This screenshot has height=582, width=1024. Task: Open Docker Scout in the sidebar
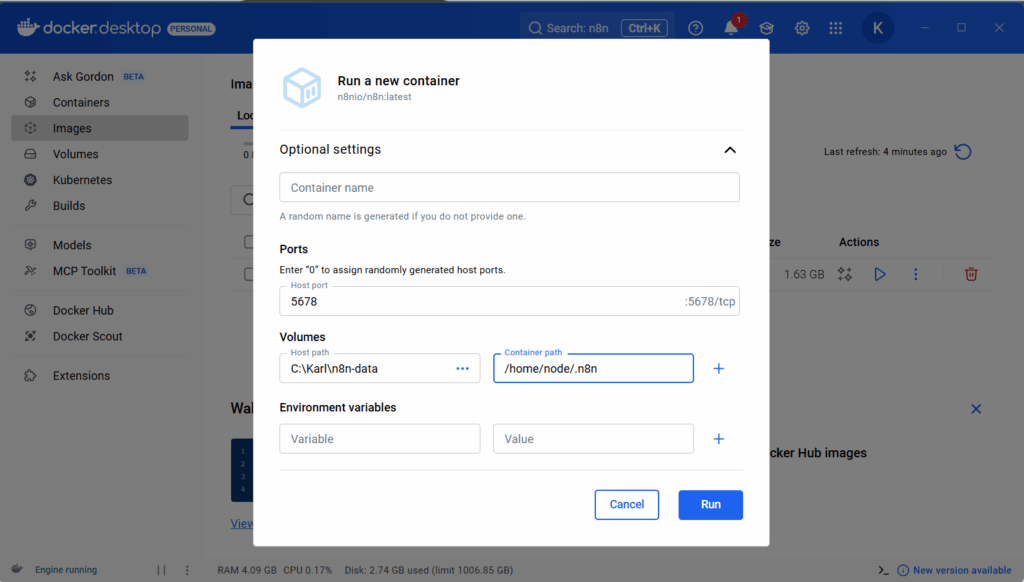[100, 336]
